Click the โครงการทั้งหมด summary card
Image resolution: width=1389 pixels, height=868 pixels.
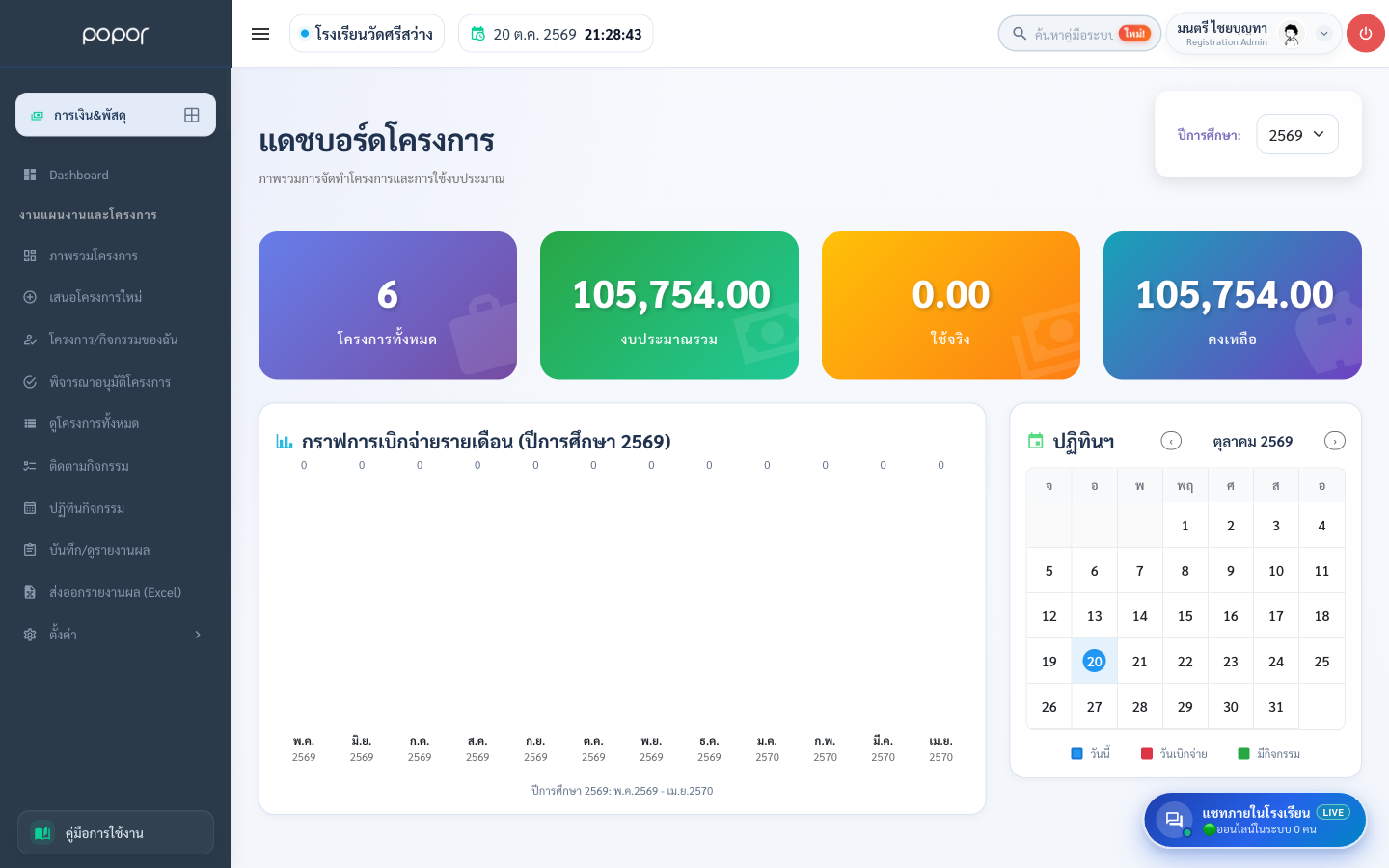coord(388,305)
